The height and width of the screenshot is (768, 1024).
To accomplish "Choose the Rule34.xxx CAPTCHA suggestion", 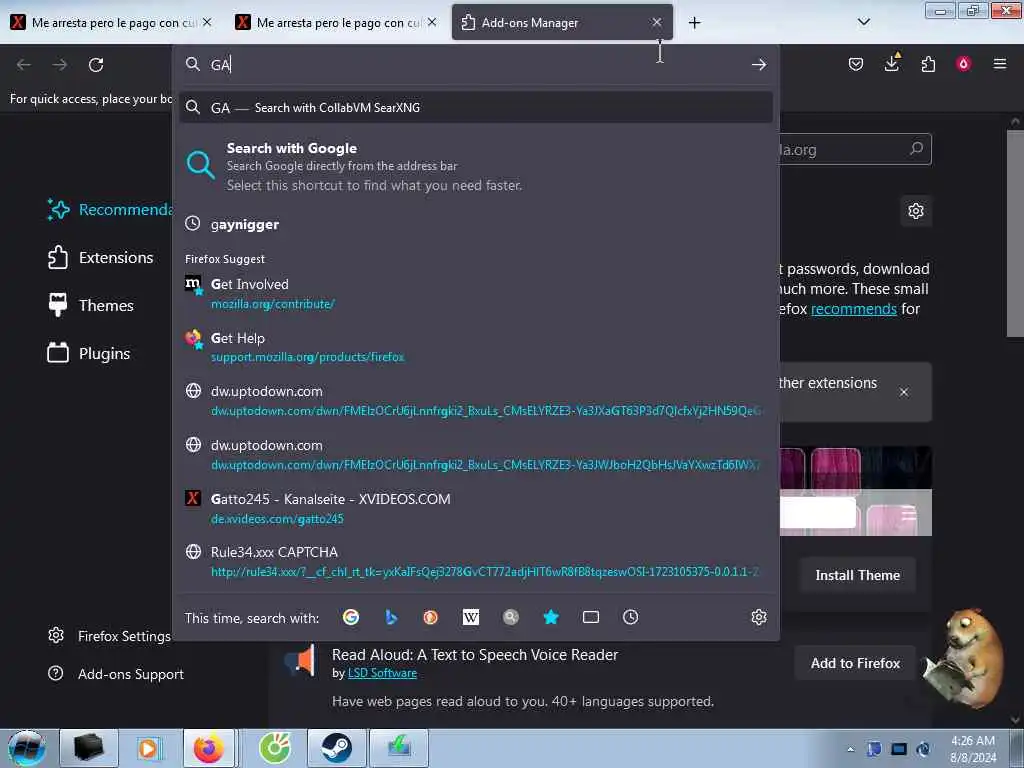I will [476, 561].
